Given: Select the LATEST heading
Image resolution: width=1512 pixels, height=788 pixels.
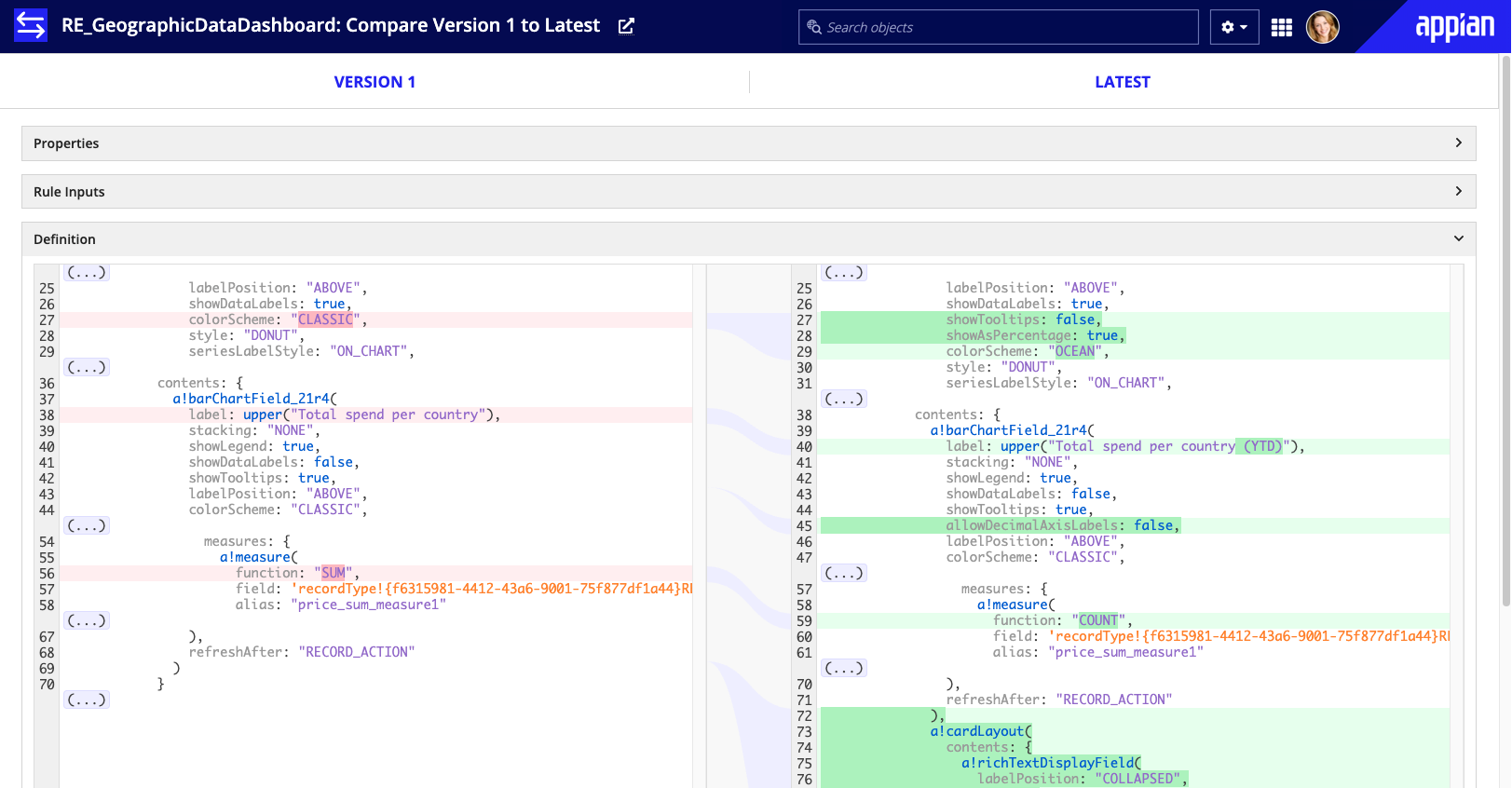Looking at the screenshot, I should click(x=1123, y=82).
